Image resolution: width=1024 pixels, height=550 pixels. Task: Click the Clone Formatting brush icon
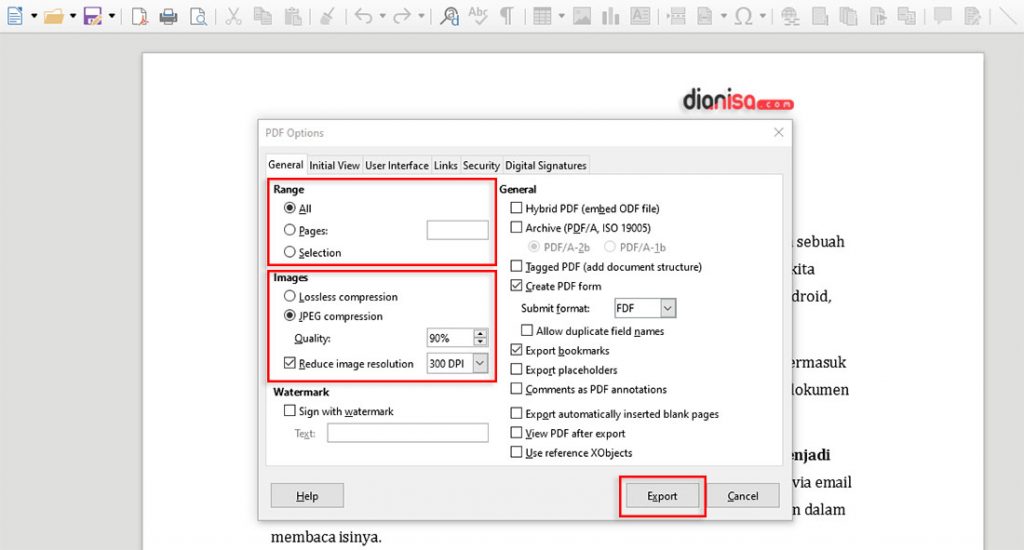point(327,15)
